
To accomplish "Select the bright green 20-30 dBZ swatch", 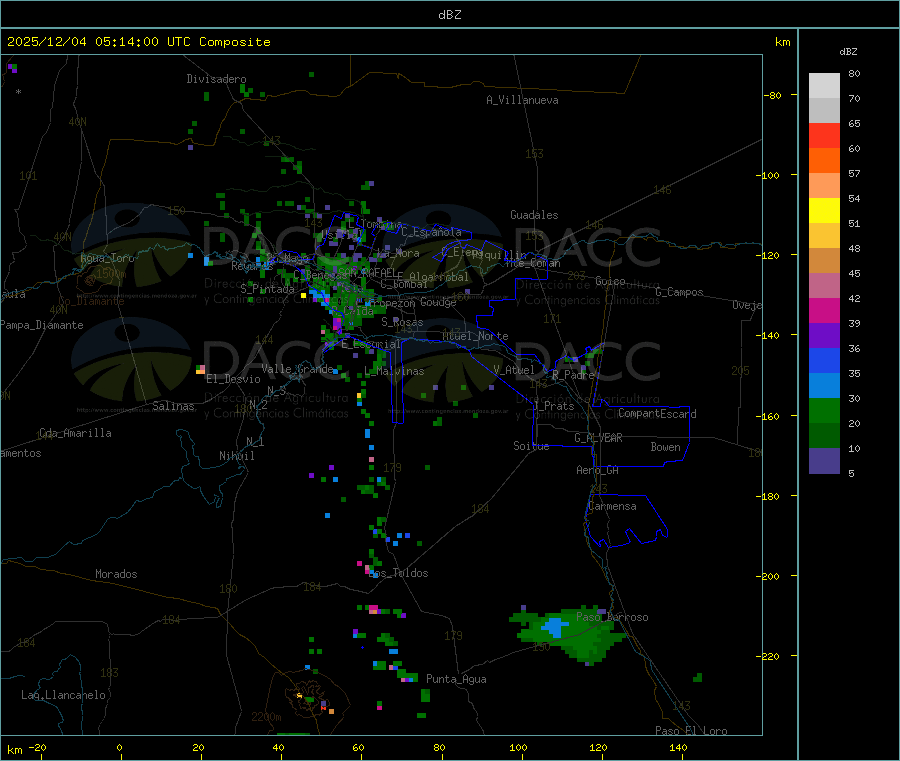I will [824, 410].
